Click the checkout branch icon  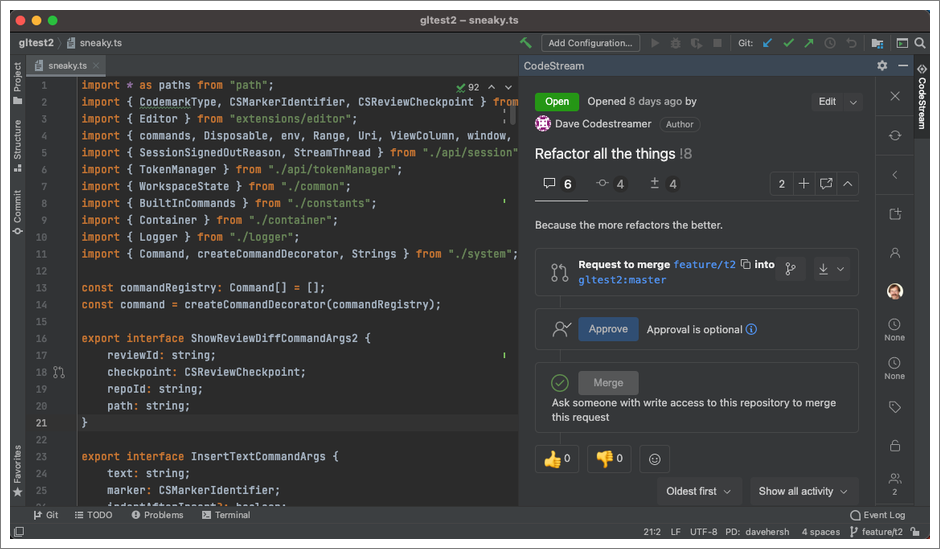pyautogui.click(x=791, y=269)
